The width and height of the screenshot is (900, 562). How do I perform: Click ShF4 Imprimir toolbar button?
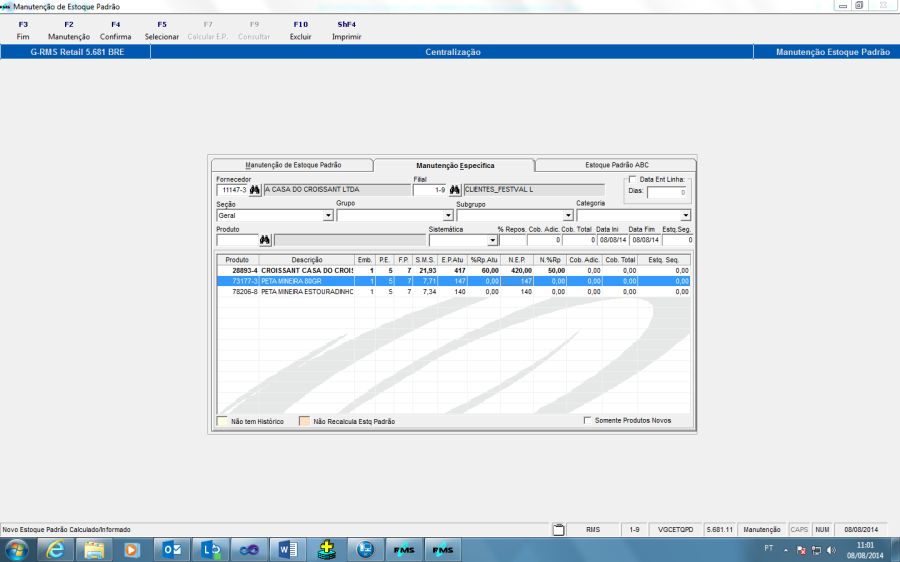point(347,30)
